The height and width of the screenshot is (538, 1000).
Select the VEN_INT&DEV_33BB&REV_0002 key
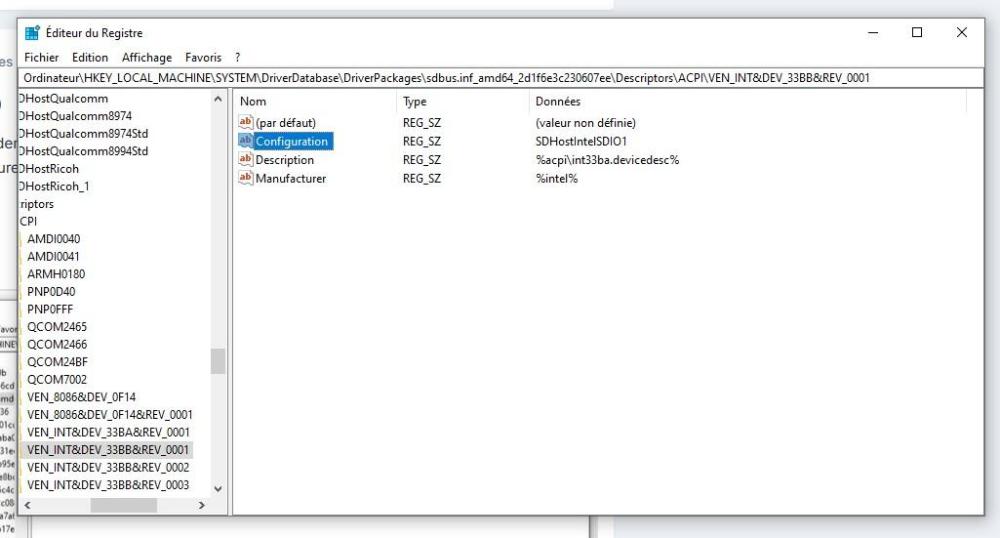coord(108,467)
